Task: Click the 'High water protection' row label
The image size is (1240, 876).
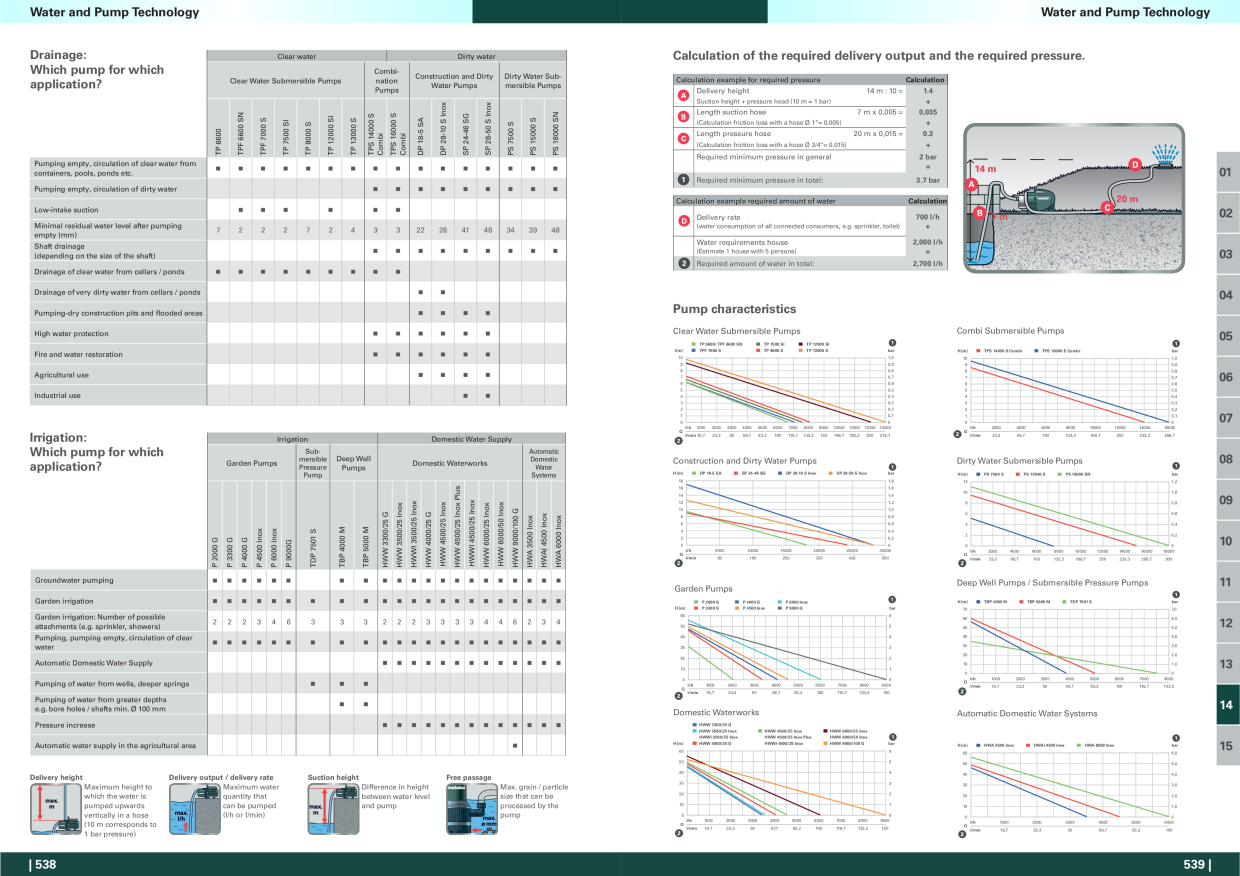Action: click(71, 334)
